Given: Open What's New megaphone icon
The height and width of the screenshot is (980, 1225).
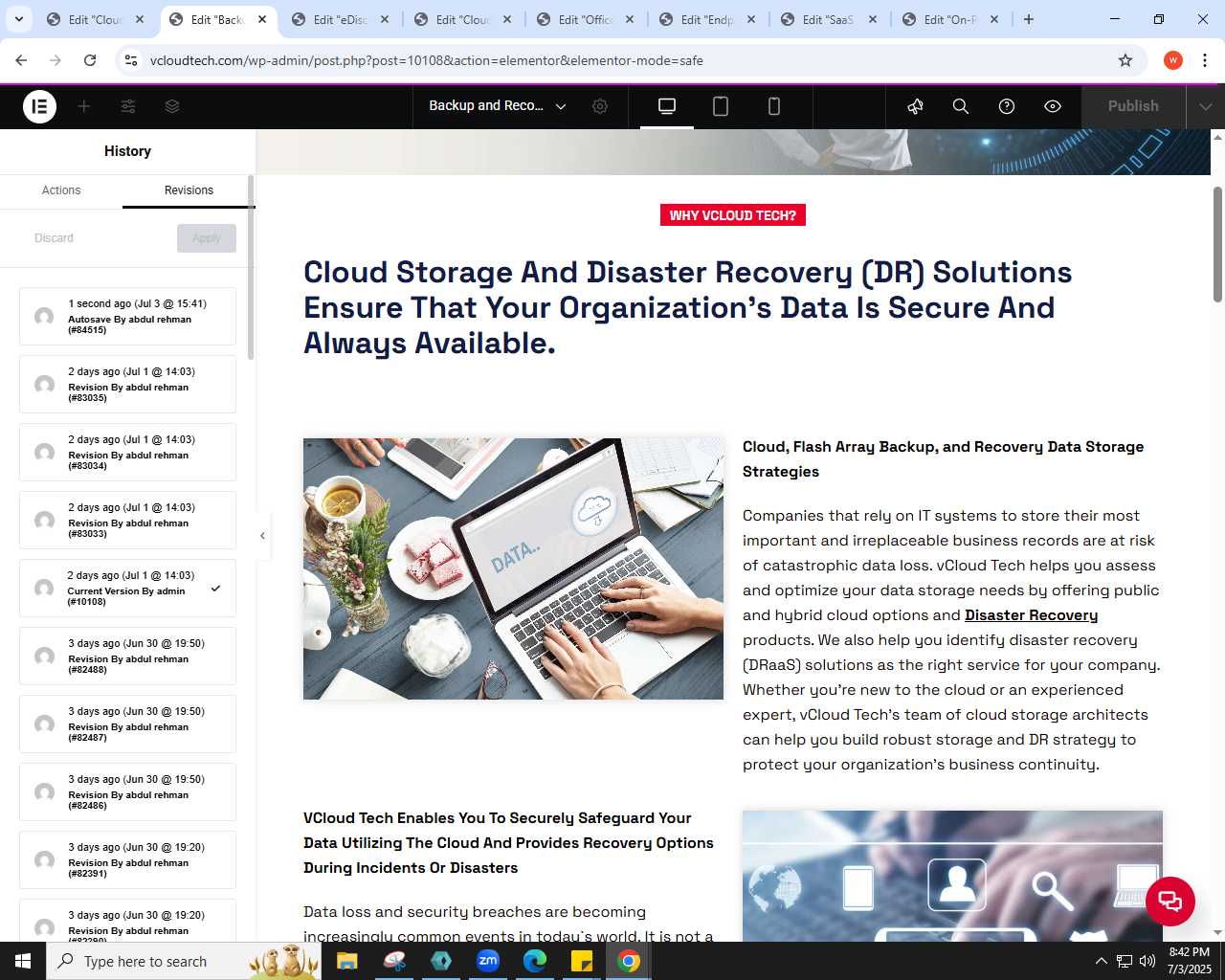Looking at the screenshot, I should (x=915, y=106).
